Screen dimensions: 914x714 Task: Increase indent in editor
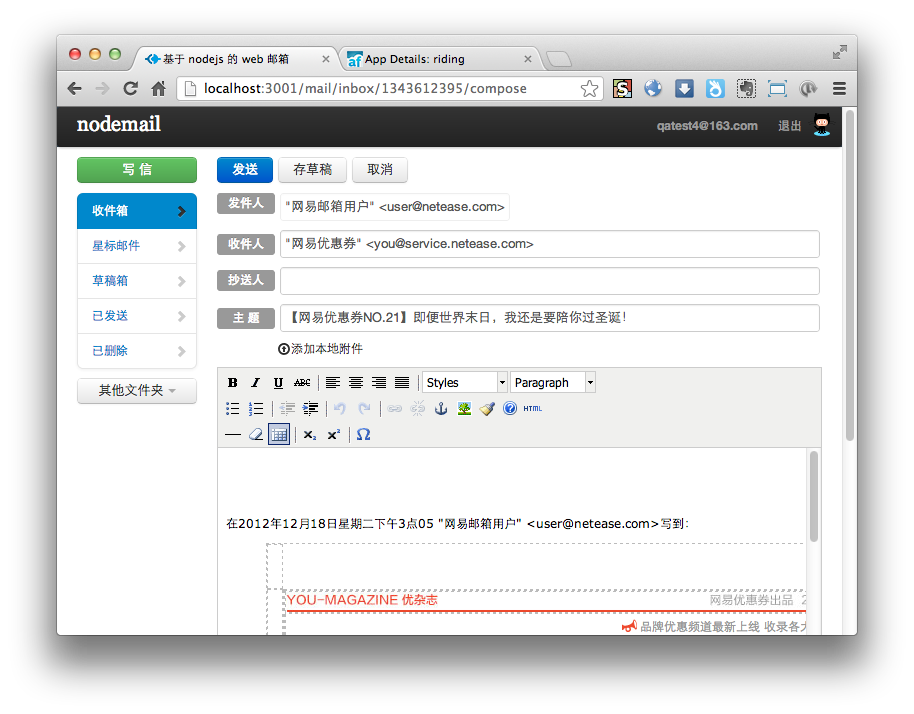click(310, 409)
